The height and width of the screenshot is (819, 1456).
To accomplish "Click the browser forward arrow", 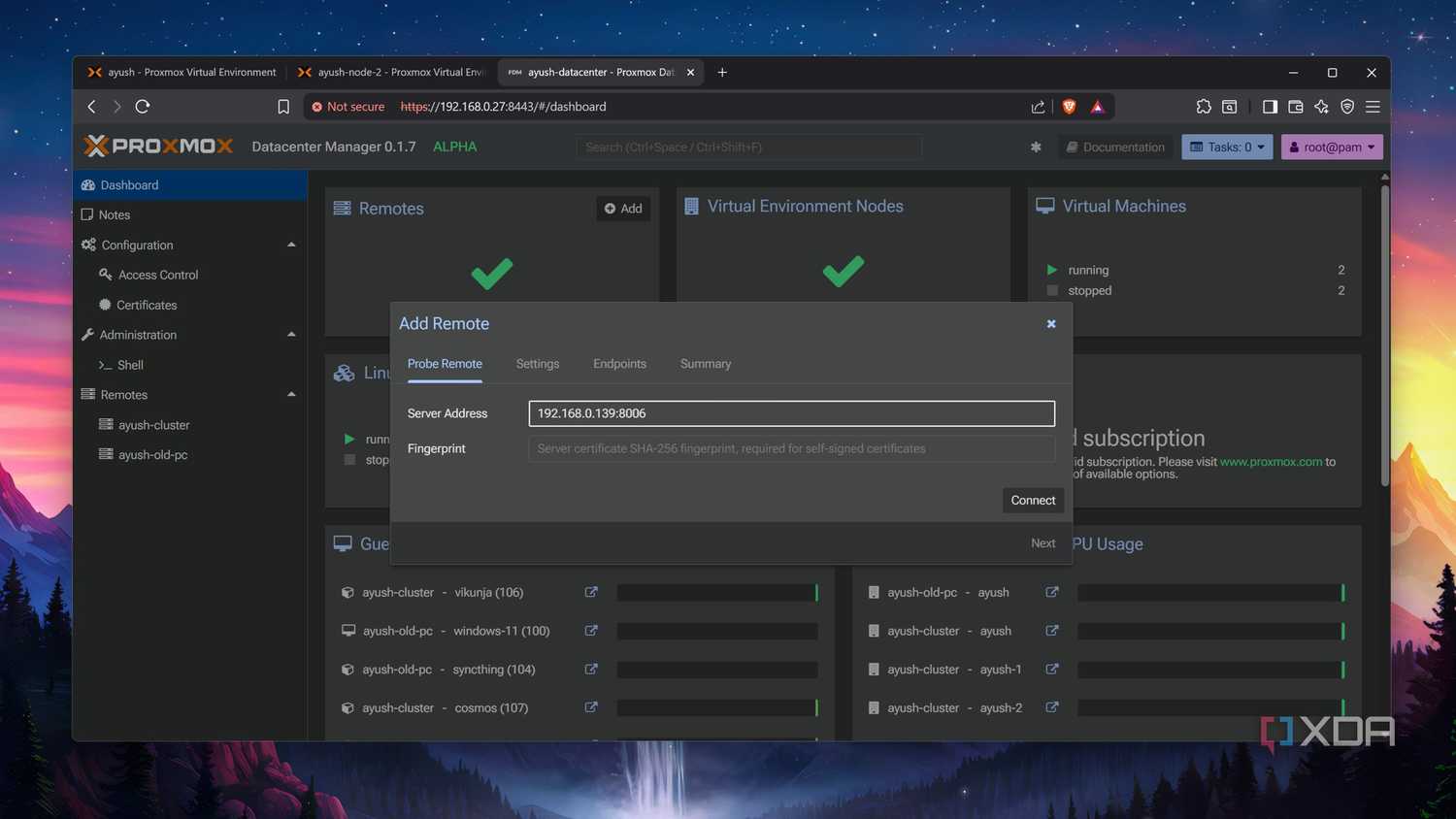I will (116, 107).
